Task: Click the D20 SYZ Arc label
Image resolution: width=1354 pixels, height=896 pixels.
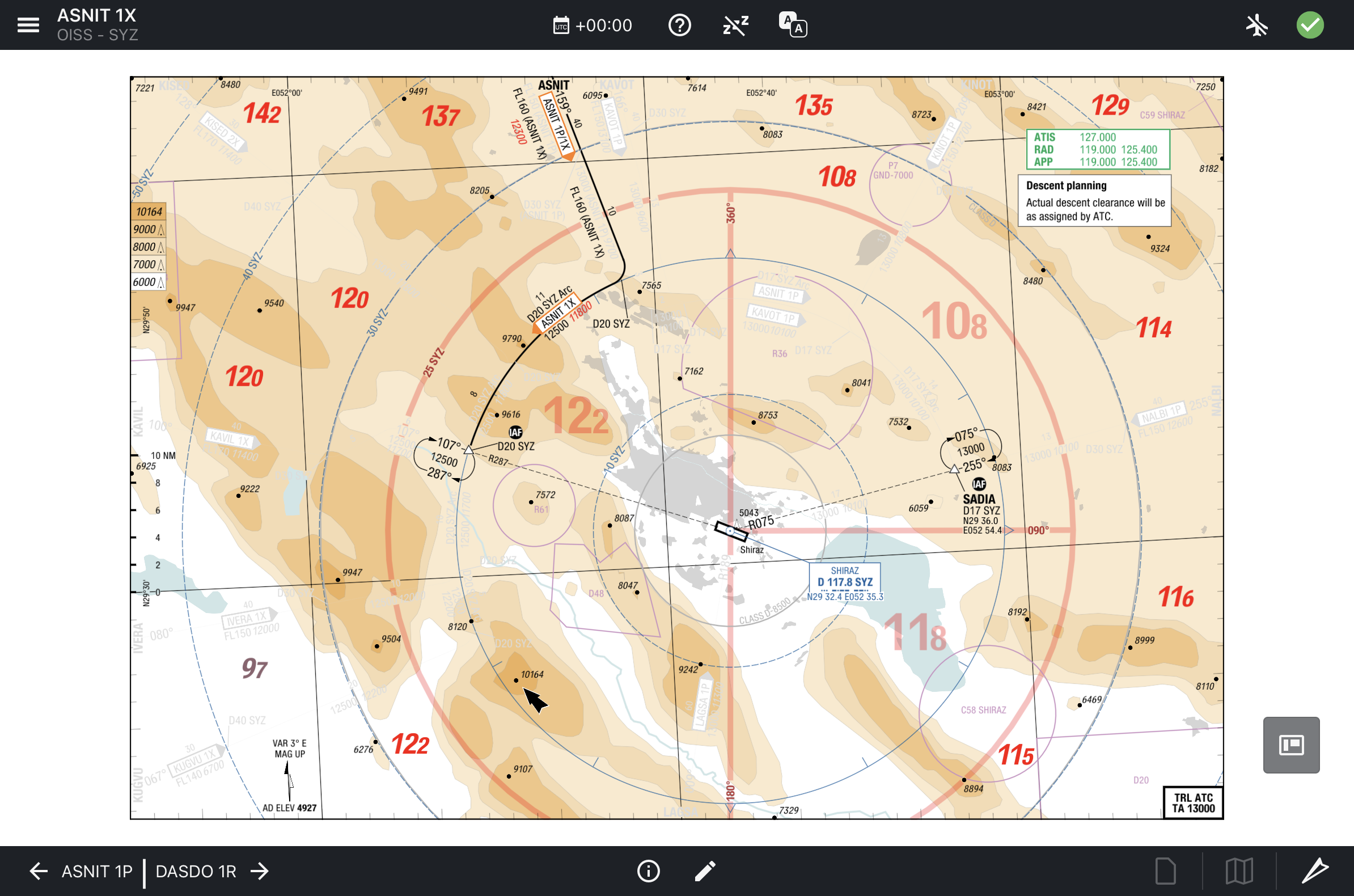Action: (x=549, y=304)
